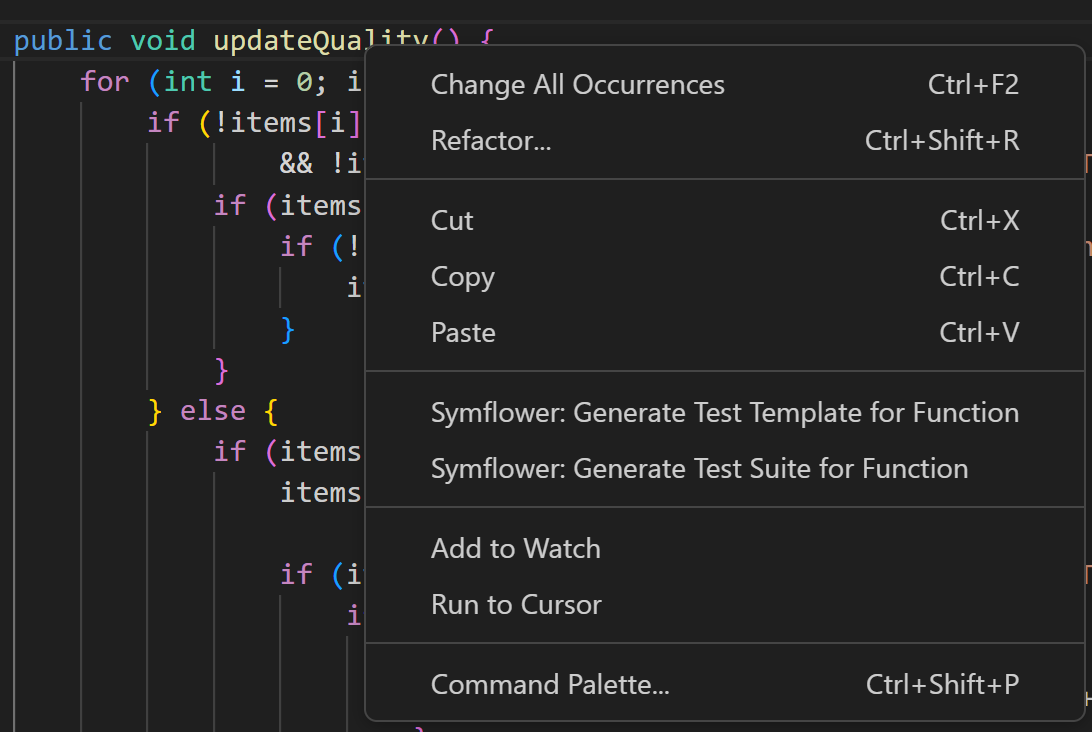Run Symflower: Generate Test Suite for Function
Image resolution: width=1092 pixels, height=732 pixels.
tap(724, 469)
